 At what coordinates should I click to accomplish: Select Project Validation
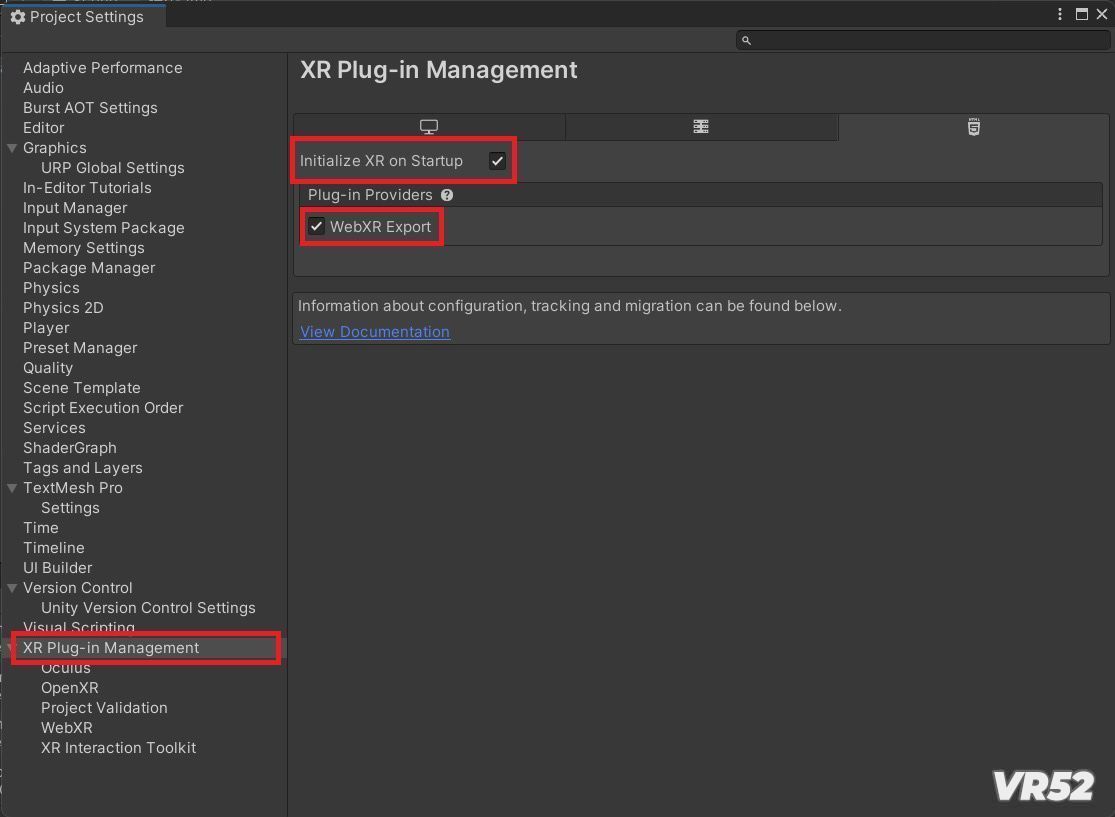tap(105, 707)
